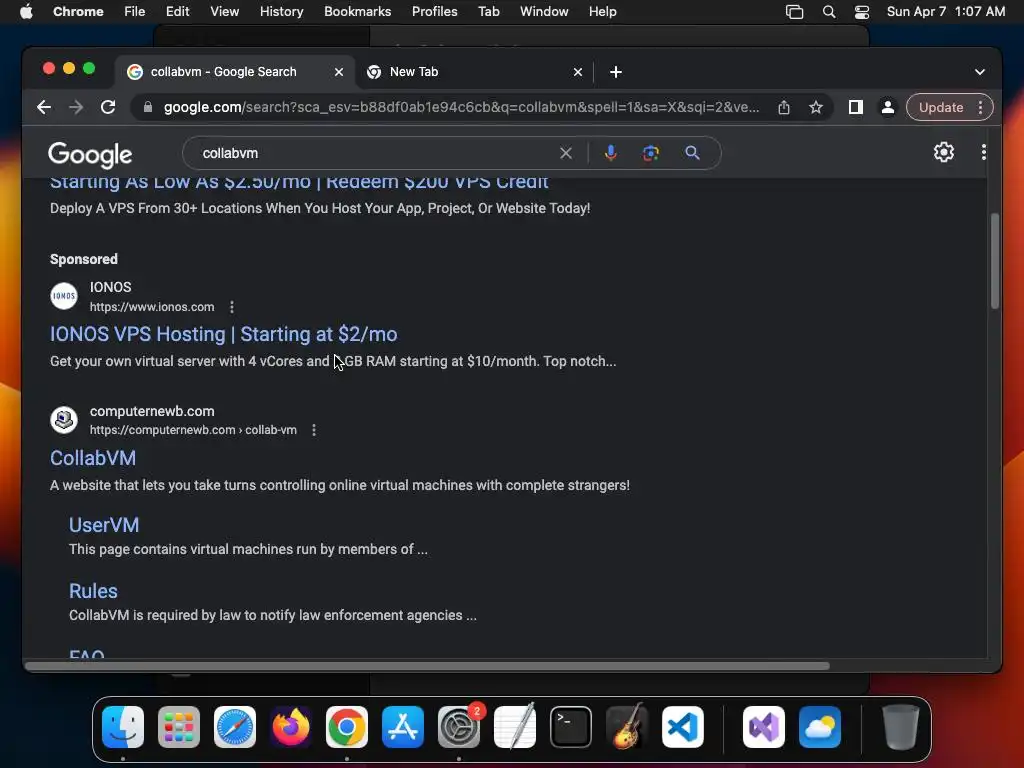Launch Firefox from the Dock
The height and width of the screenshot is (768, 1024).
point(291,727)
